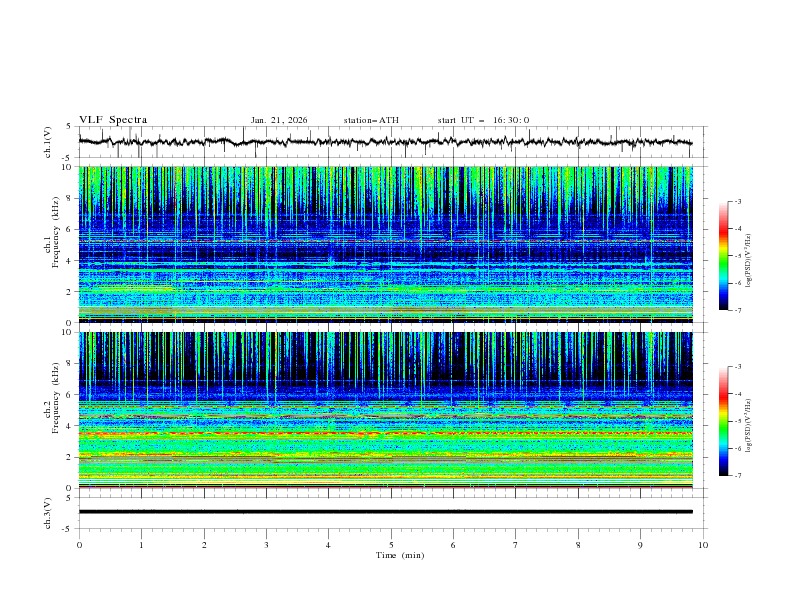Click the lower color scale bar for ch.2
The image size is (792, 612).
coord(723,421)
